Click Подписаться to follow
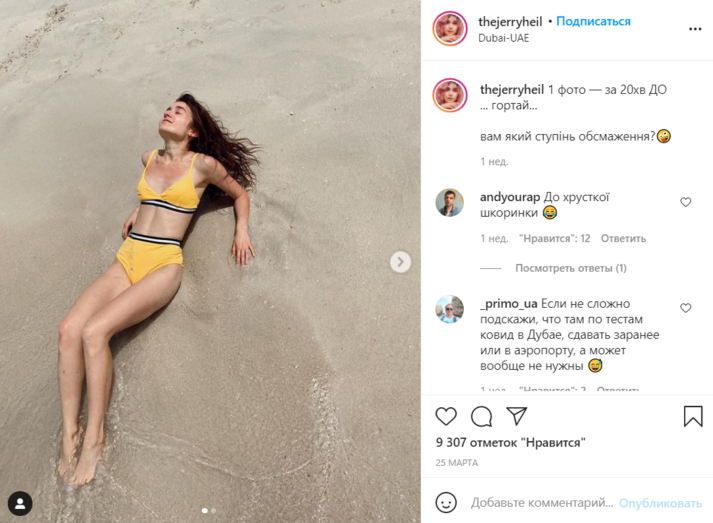 pos(593,21)
